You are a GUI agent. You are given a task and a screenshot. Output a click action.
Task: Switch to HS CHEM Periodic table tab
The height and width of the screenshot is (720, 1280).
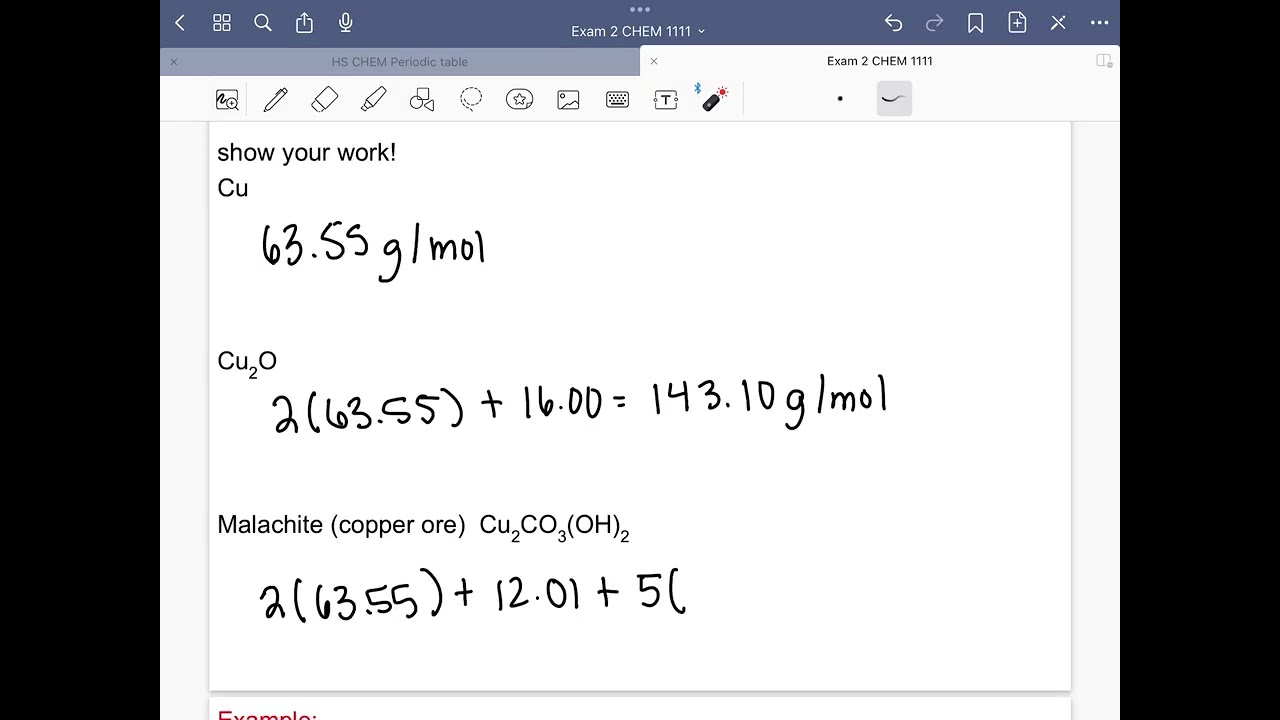click(399, 62)
